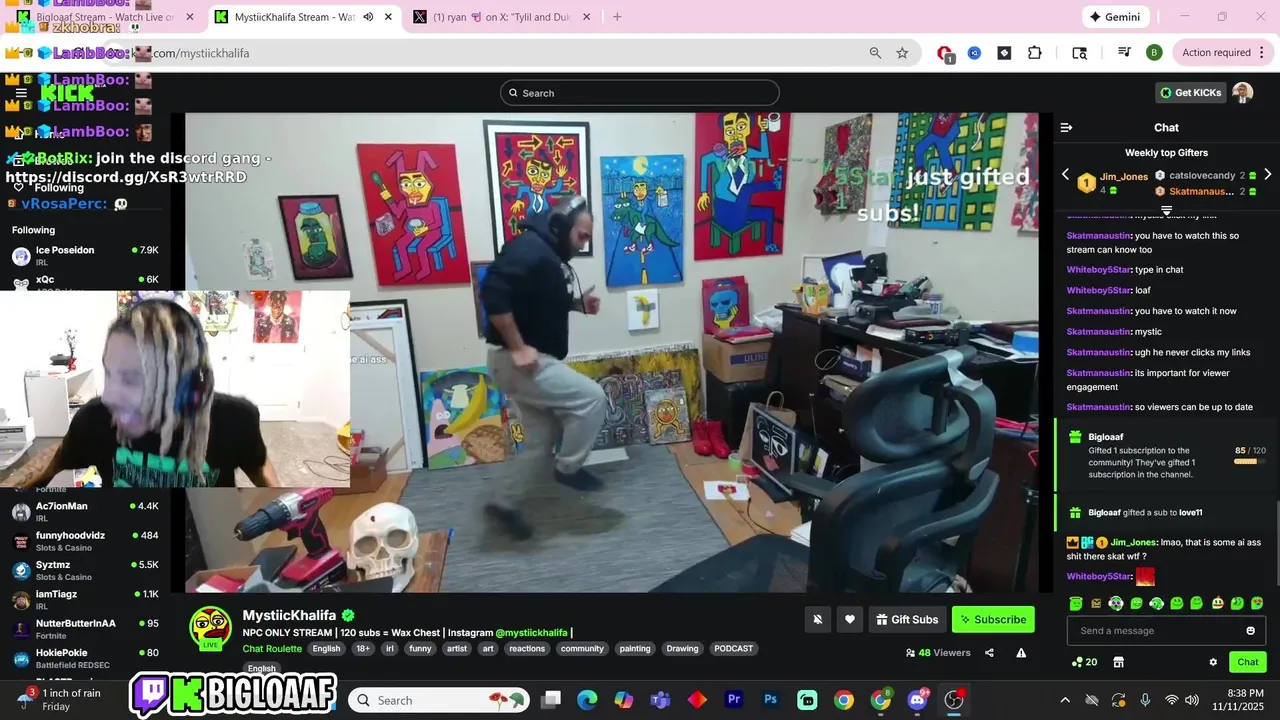Screen dimensions: 1280x720
Task: Follow toggle heart button
Action: pyautogui.click(x=850, y=619)
